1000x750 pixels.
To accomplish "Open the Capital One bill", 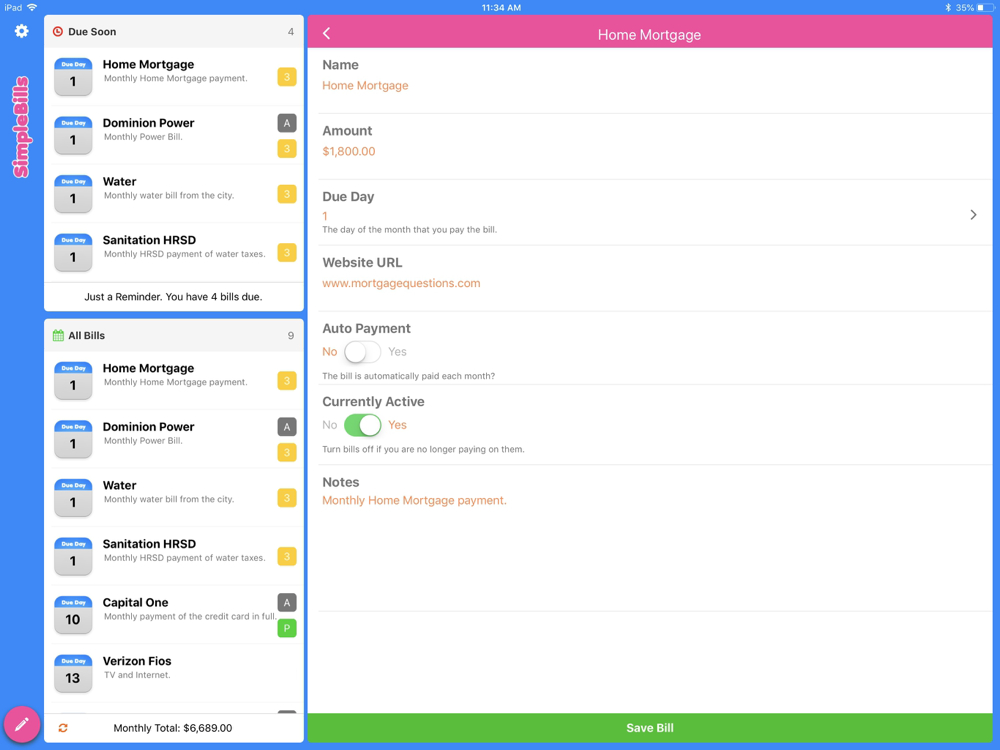I will click(174, 615).
